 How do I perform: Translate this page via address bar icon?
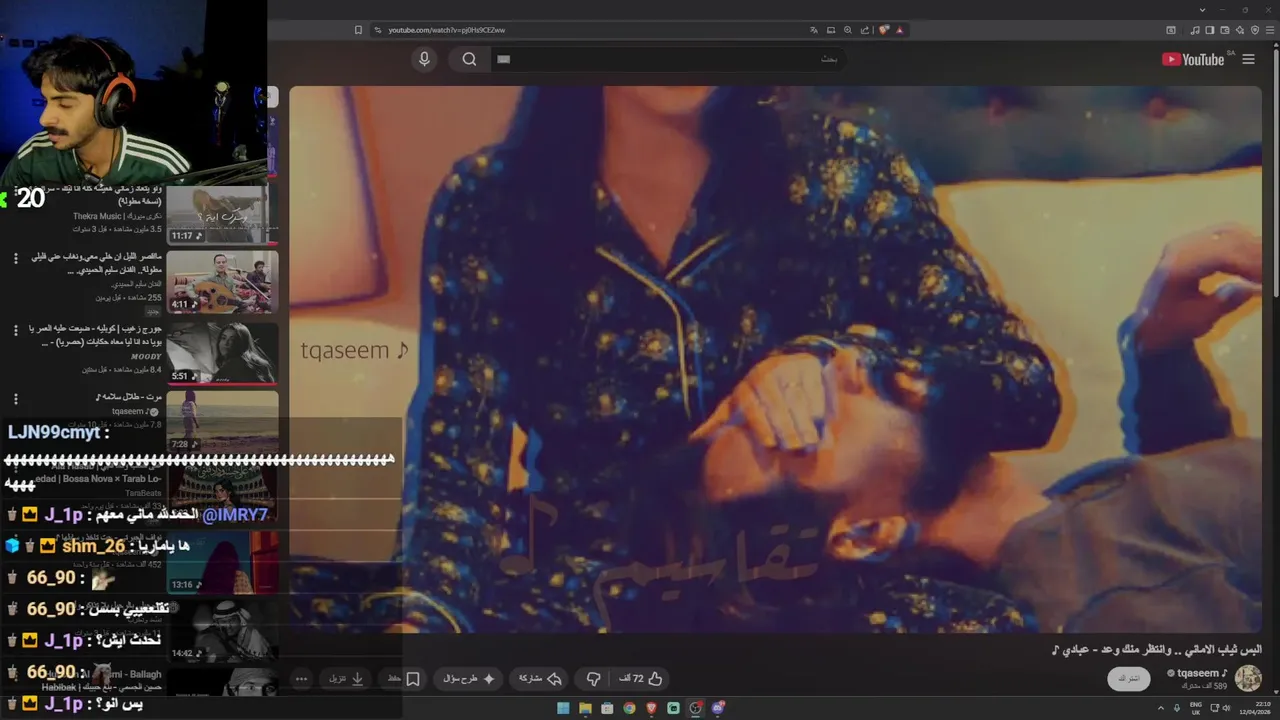click(x=814, y=30)
